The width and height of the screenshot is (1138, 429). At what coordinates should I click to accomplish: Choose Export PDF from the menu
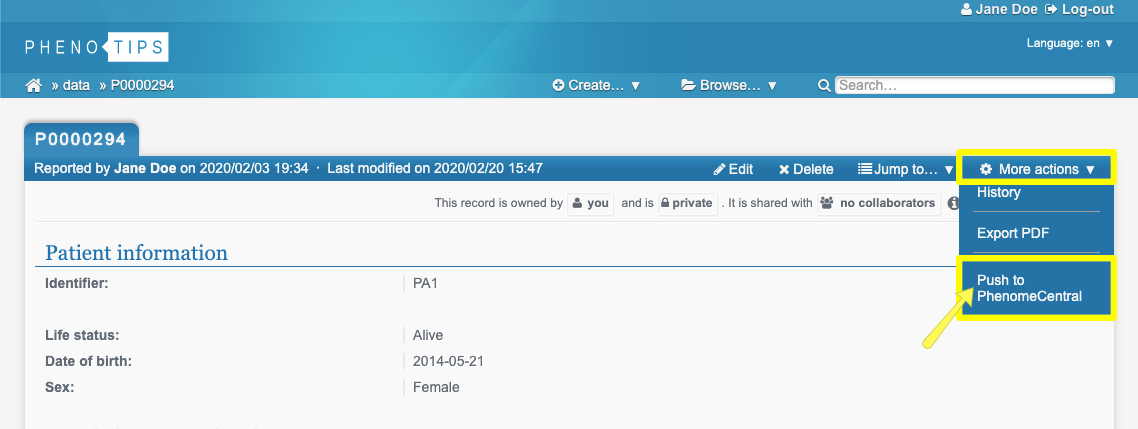click(1013, 234)
